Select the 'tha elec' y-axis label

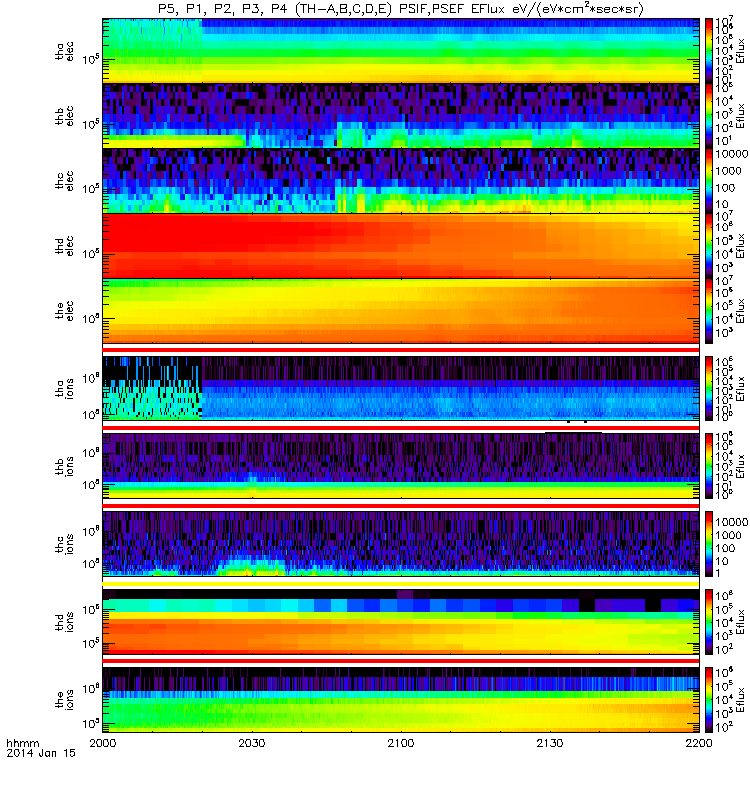click(65, 51)
